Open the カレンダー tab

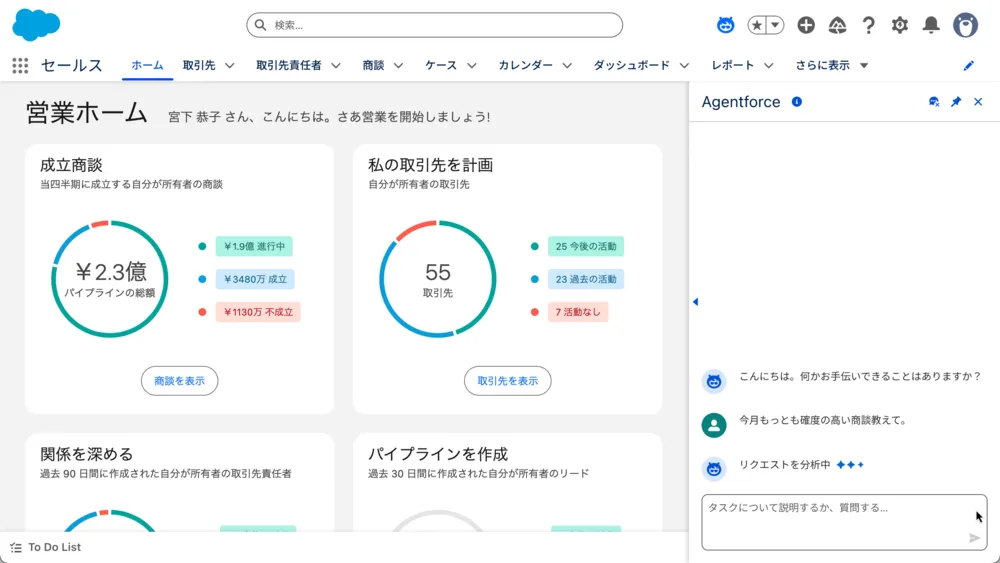tap(526, 65)
